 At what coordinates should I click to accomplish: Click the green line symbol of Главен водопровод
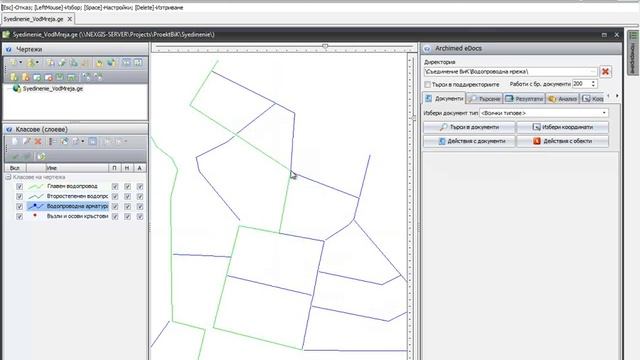pos(36,187)
